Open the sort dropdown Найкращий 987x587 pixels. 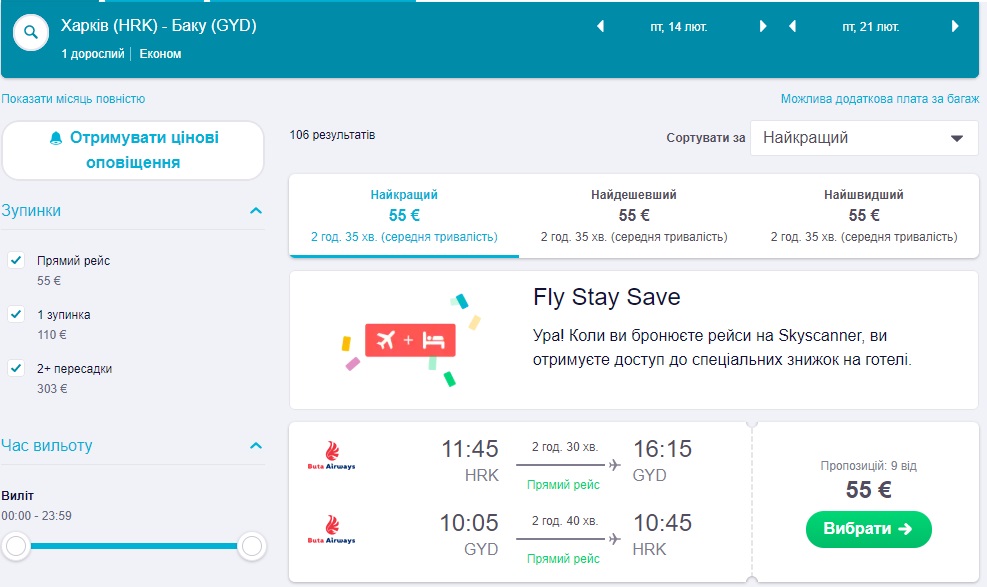[864, 138]
